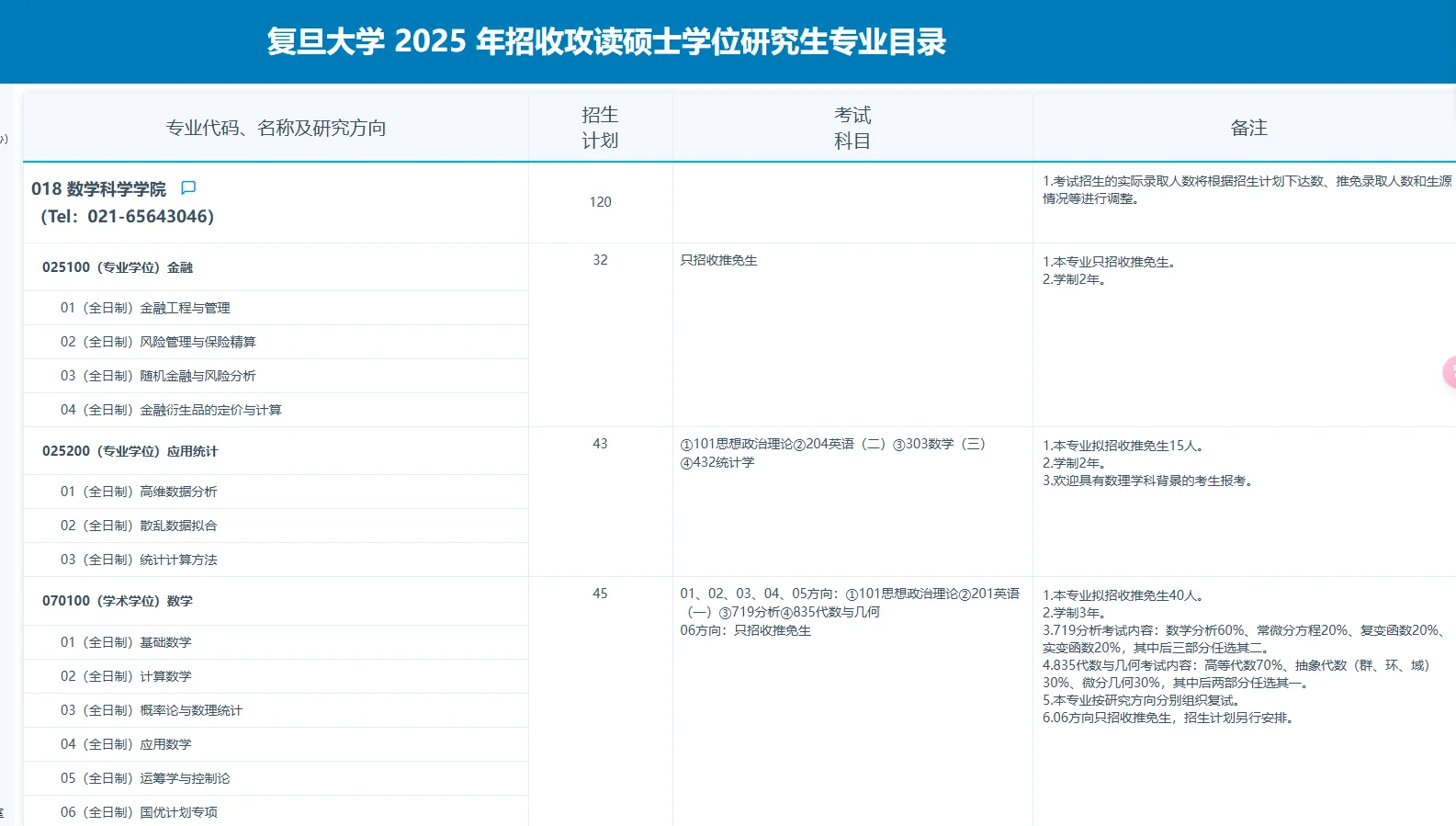Select direction 03（全日制）概率论与数理统计

[276, 710]
